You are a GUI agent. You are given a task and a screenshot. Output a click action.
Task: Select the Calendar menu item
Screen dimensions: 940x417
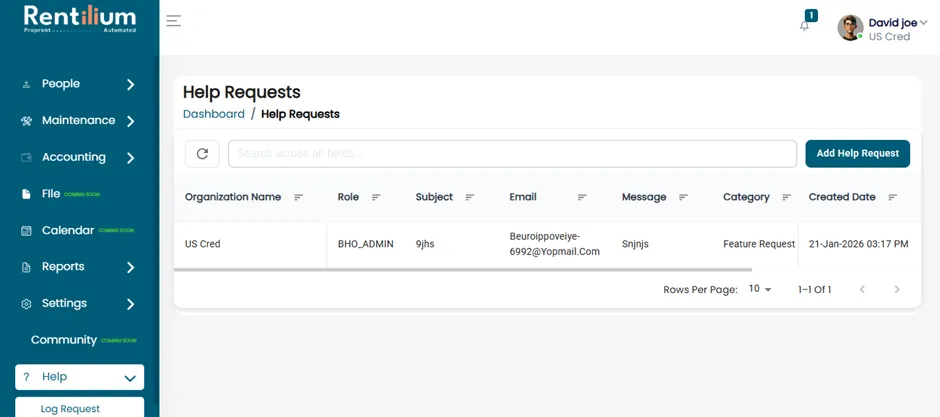[x=79, y=231]
